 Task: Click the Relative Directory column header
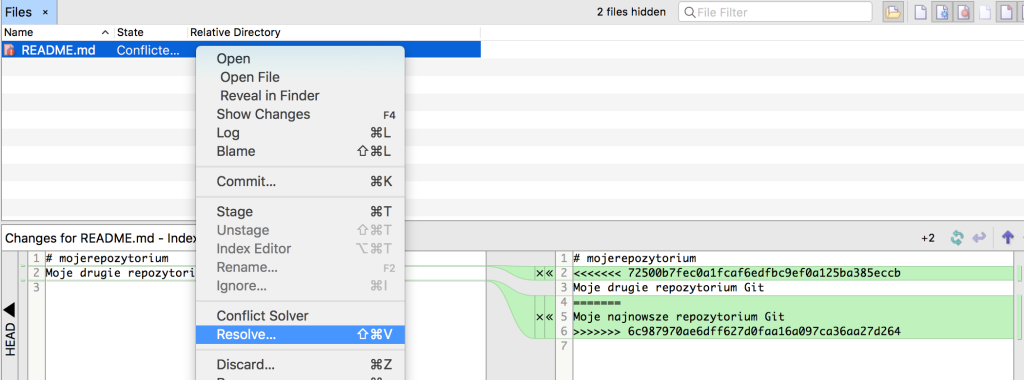click(334, 32)
